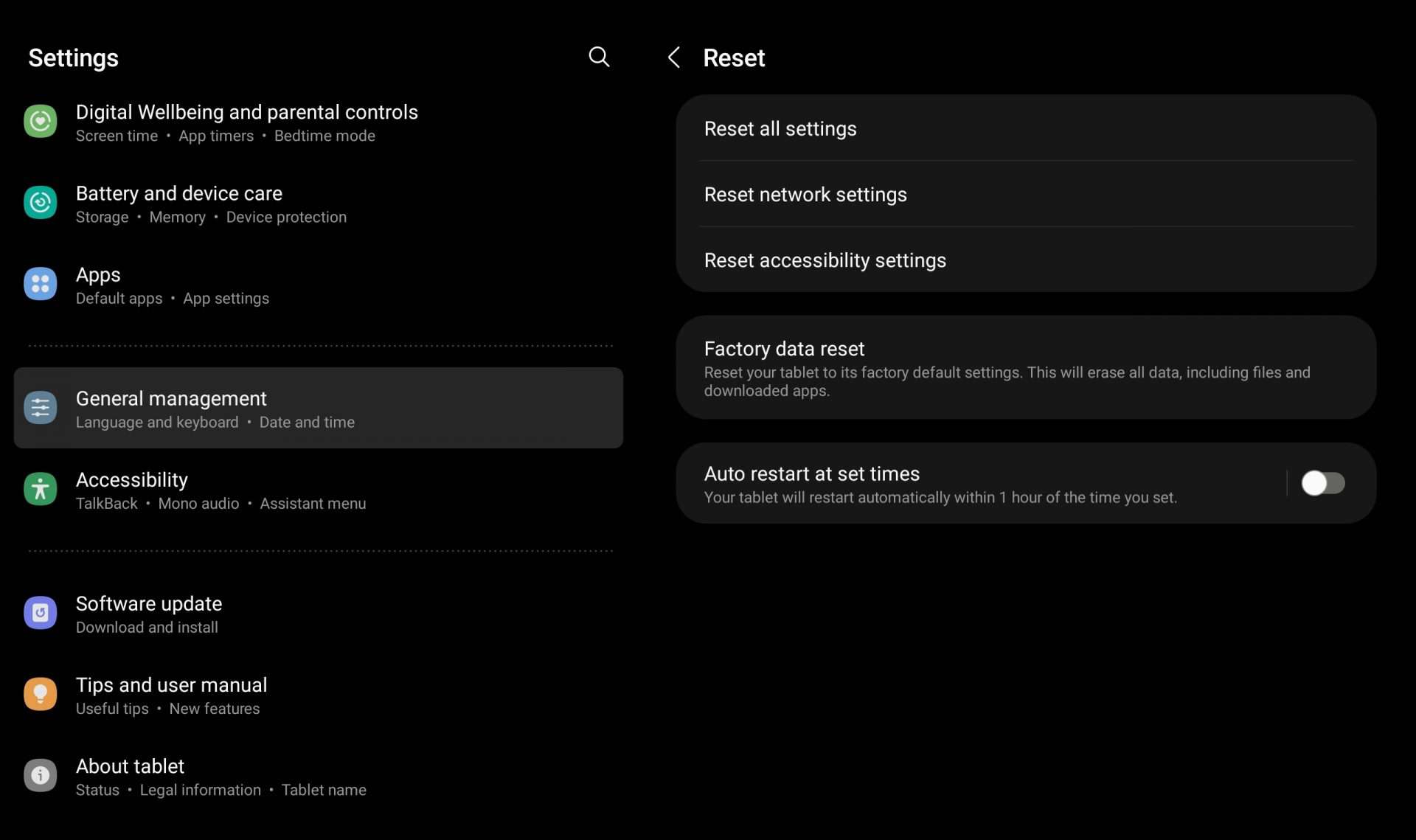The width and height of the screenshot is (1416, 840).
Task: Go to Software update label
Action: [x=149, y=604]
